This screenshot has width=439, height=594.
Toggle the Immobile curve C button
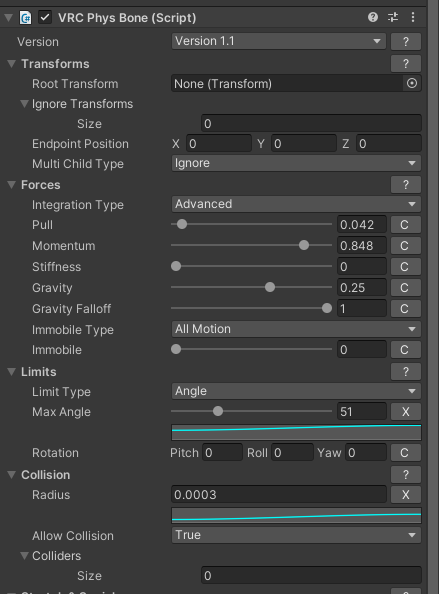tap(406, 350)
